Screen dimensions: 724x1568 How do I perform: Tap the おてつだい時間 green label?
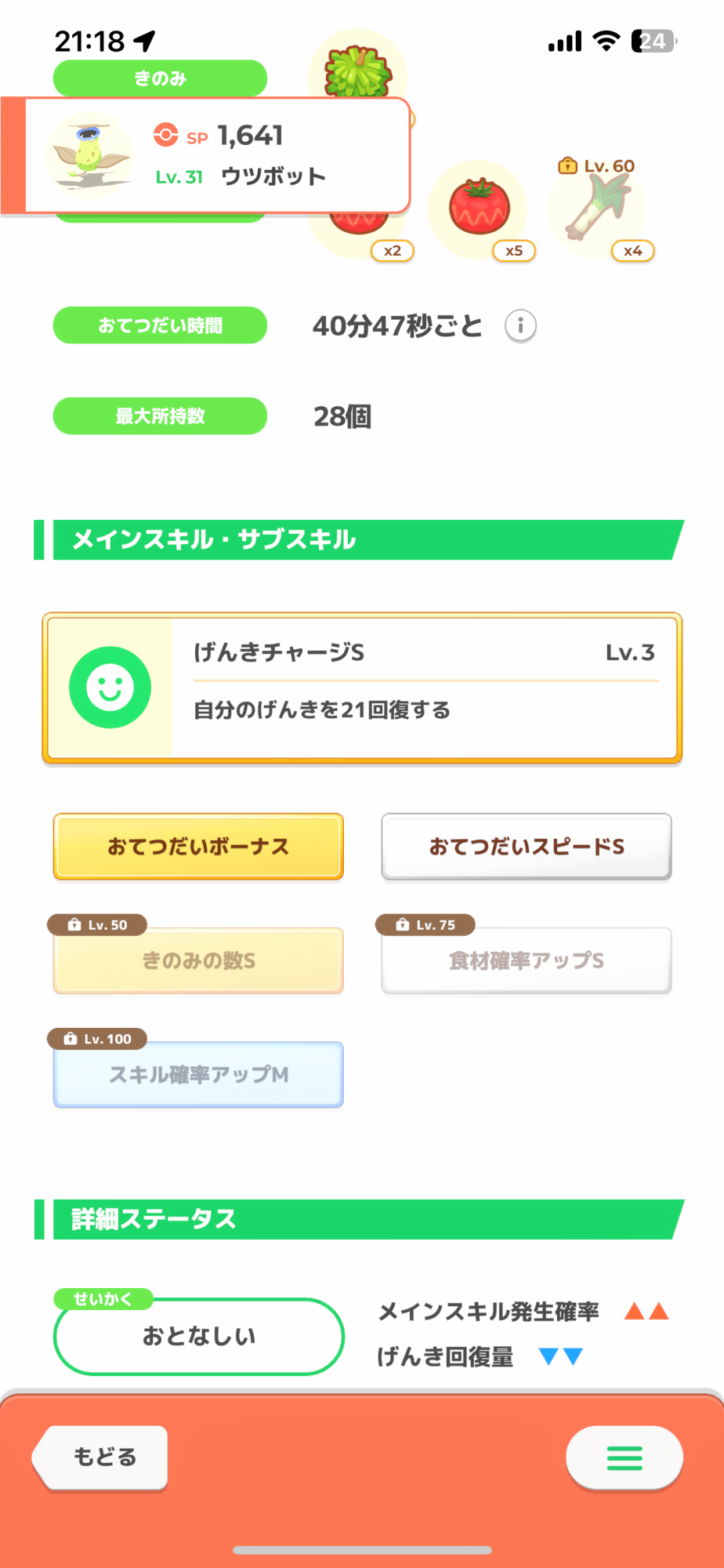[160, 325]
